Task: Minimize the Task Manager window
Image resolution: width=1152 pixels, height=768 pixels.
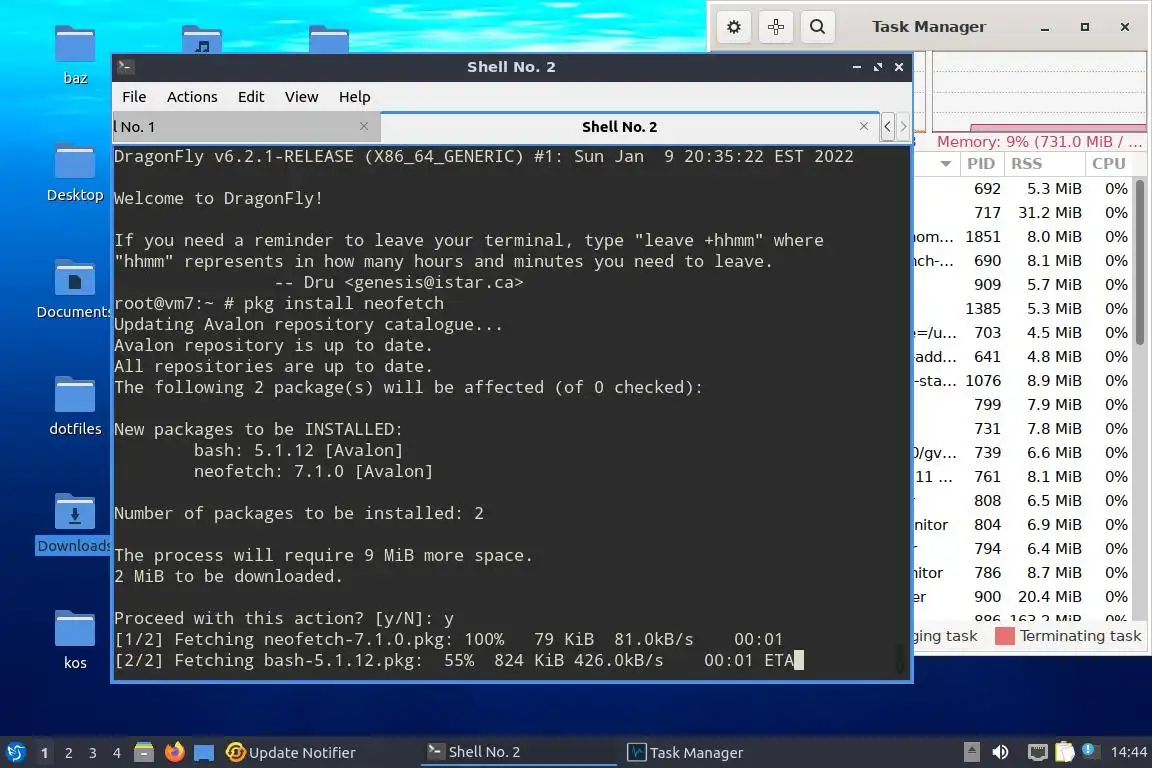Action: (x=1044, y=27)
